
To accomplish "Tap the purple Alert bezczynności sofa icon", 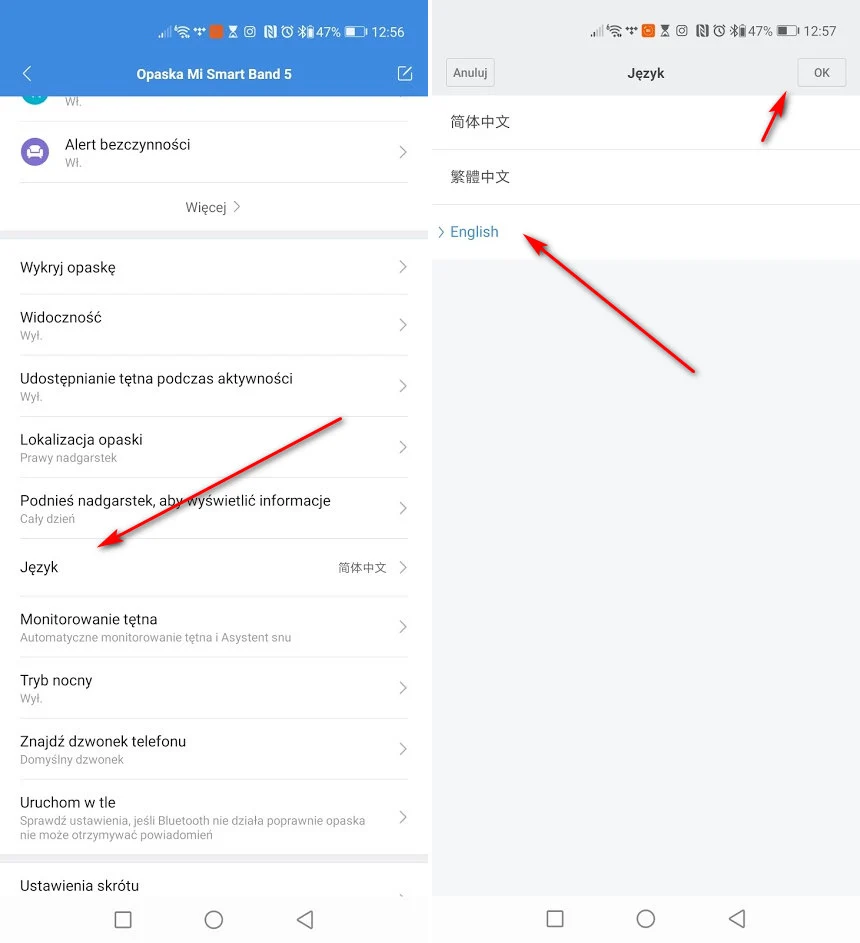I will click(x=35, y=152).
